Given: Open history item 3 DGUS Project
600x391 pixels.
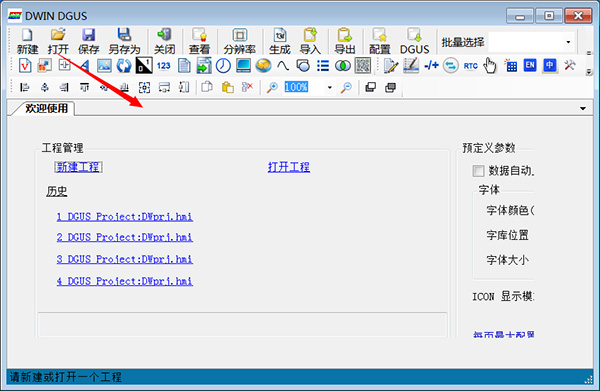Looking at the screenshot, I should [125, 259].
